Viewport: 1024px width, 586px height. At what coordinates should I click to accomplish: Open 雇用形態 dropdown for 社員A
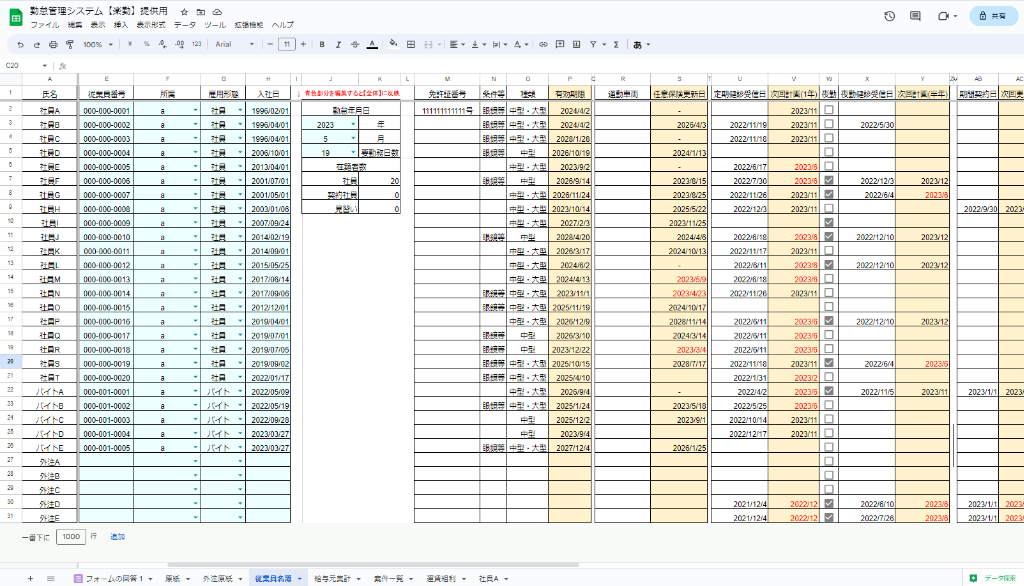coord(241,110)
